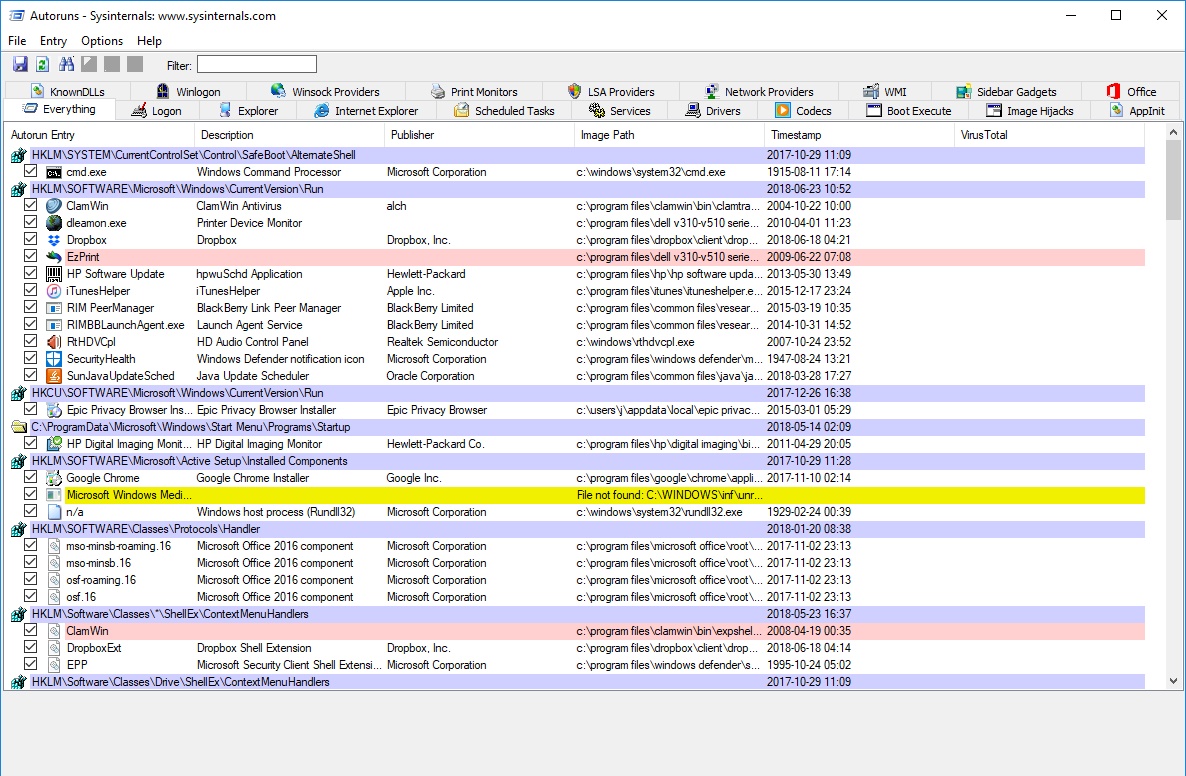This screenshot has height=776, width=1186.
Task: Uncheck the HP Digital Imaging Monitor entry
Action: point(31,443)
